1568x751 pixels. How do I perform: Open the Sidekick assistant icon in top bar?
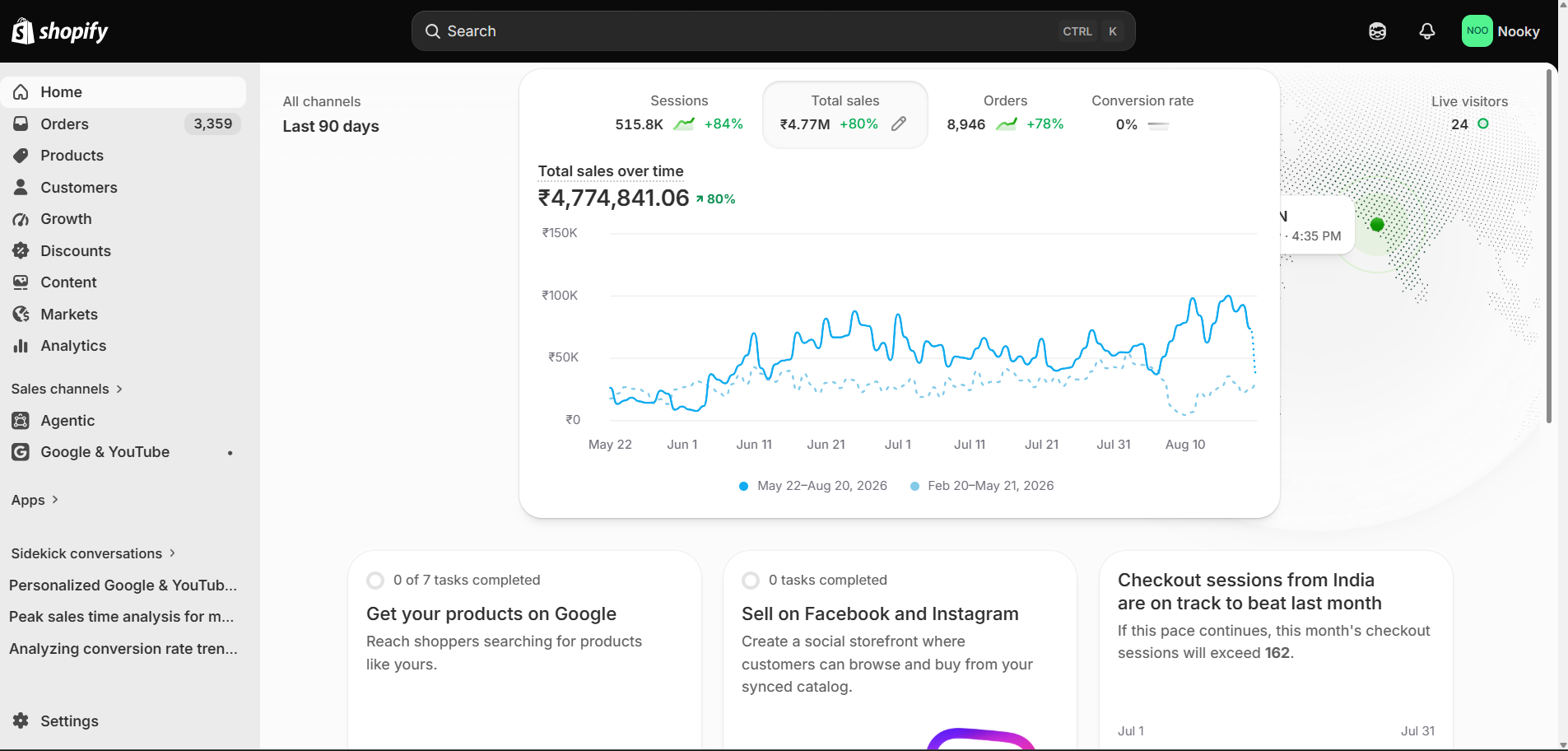[x=1377, y=31]
